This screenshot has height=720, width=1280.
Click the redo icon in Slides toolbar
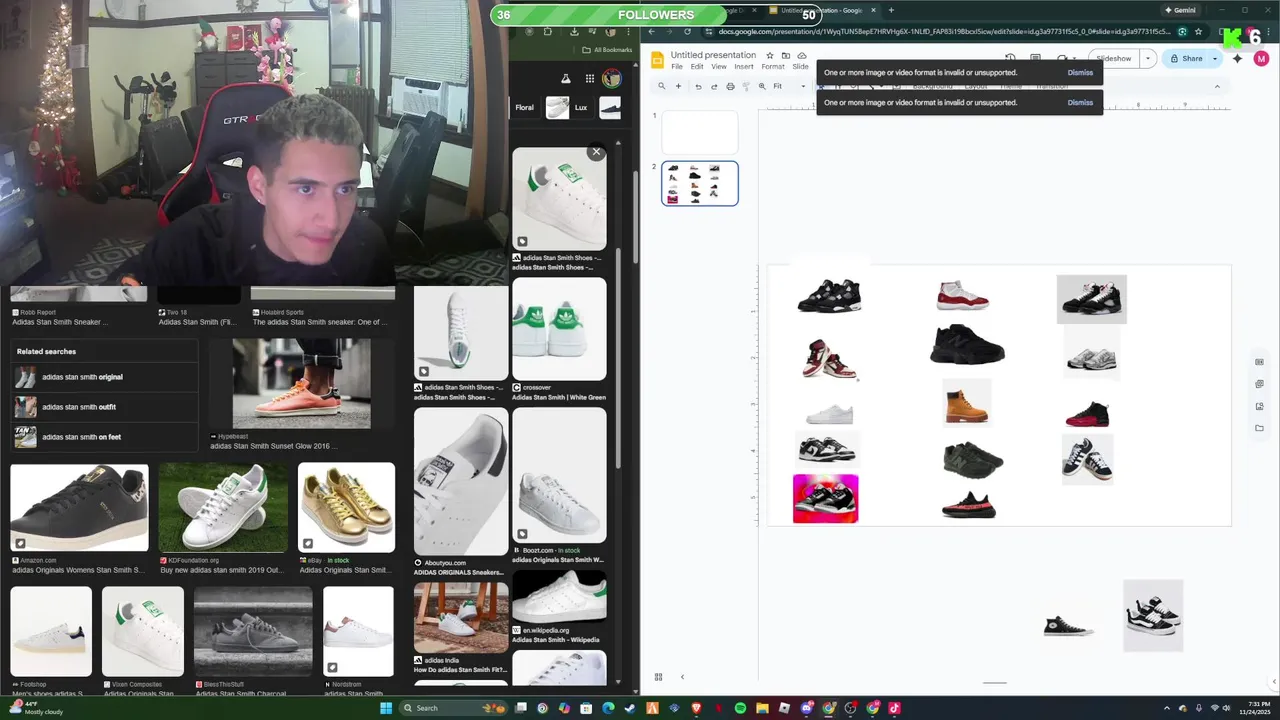point(714,87)
